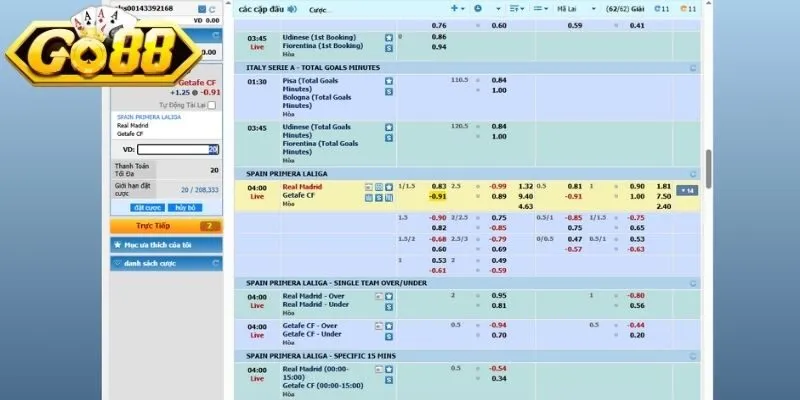Open 'danh sách cược' bet list section
Screen dimensions: 800x400
[165, 262]
